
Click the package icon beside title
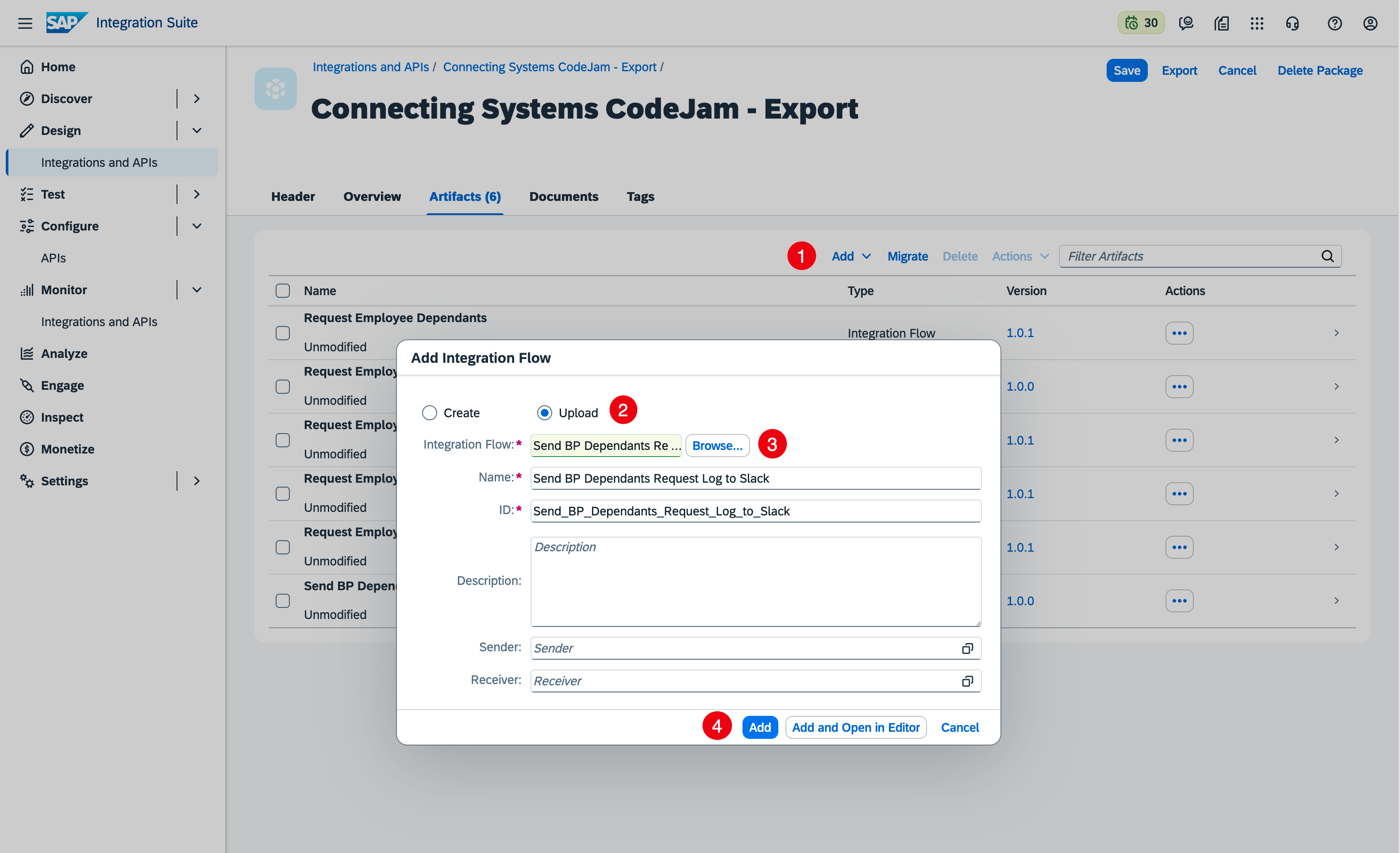(276, 88)
